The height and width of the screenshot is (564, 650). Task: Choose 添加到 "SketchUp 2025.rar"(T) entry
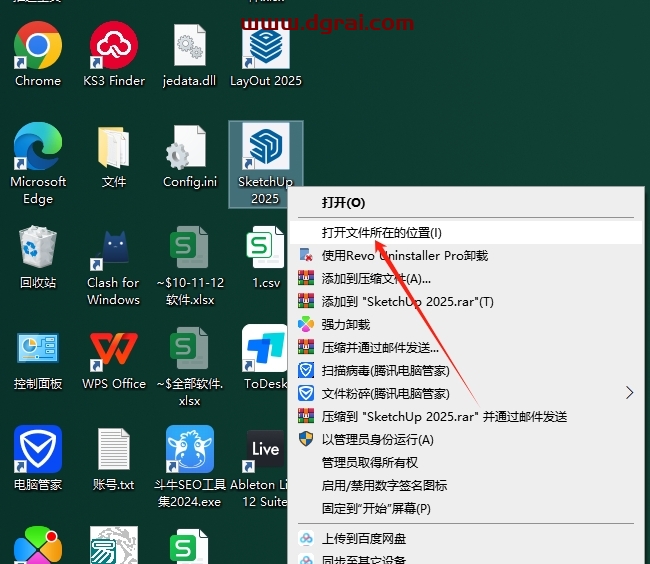[466, 301]
